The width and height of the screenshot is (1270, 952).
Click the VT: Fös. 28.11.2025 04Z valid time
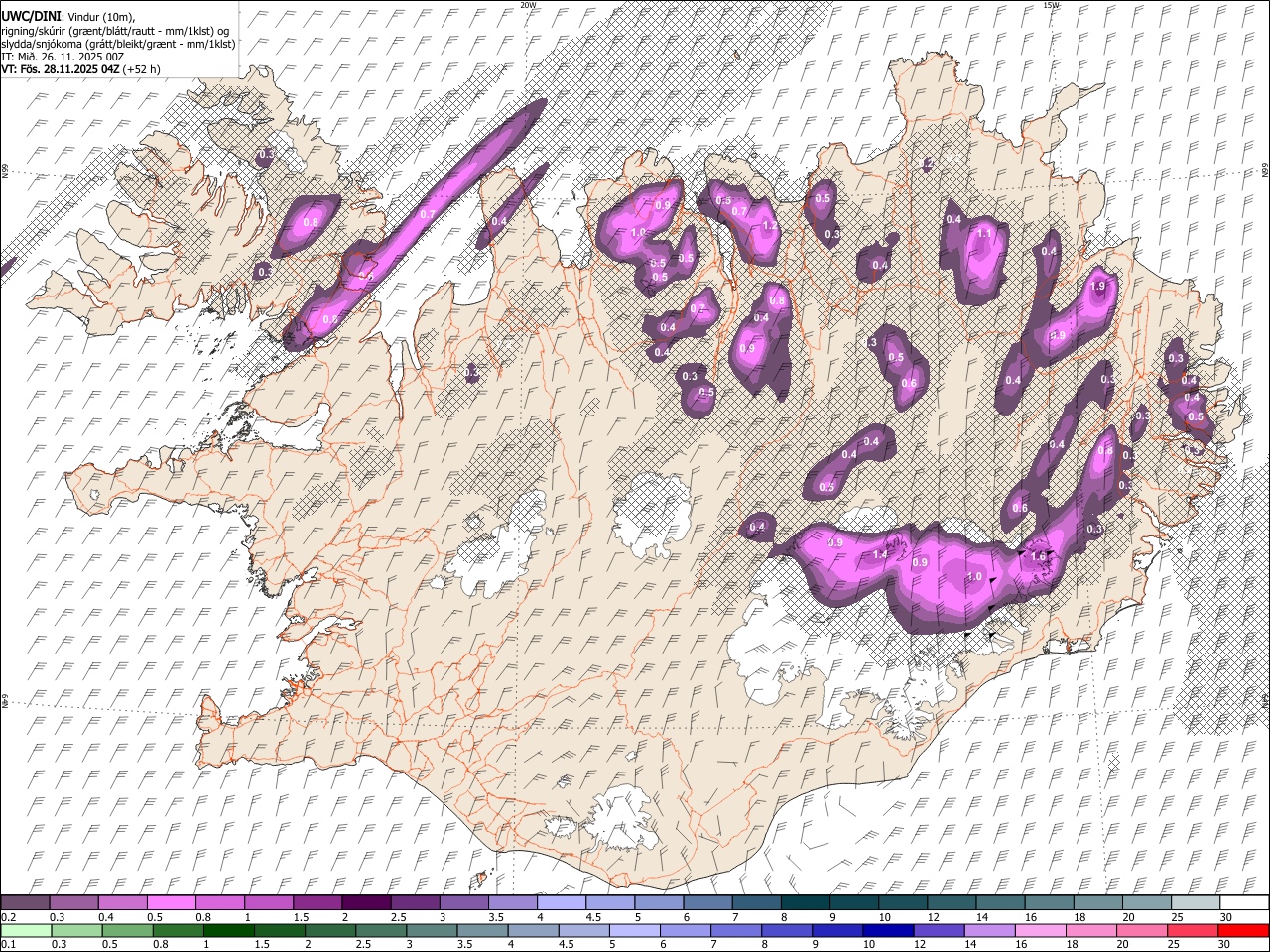pos(80,69)
